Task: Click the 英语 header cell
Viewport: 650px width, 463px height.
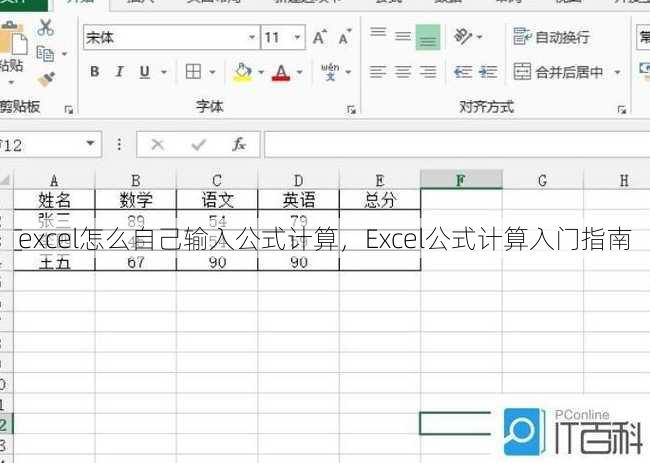Action: click(x=298, y=200)
